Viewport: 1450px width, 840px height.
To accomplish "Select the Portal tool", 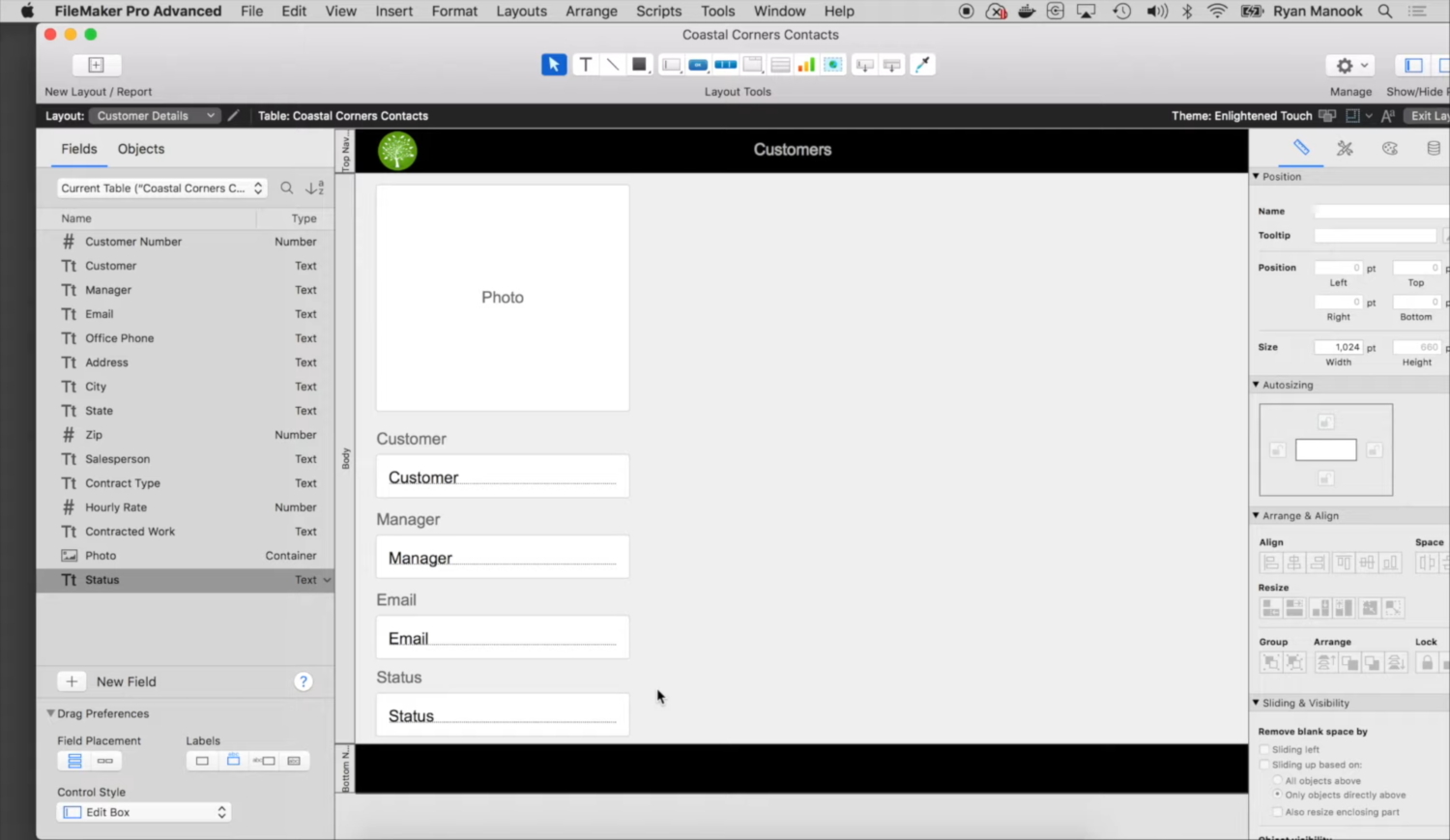I will pos(779,64).
